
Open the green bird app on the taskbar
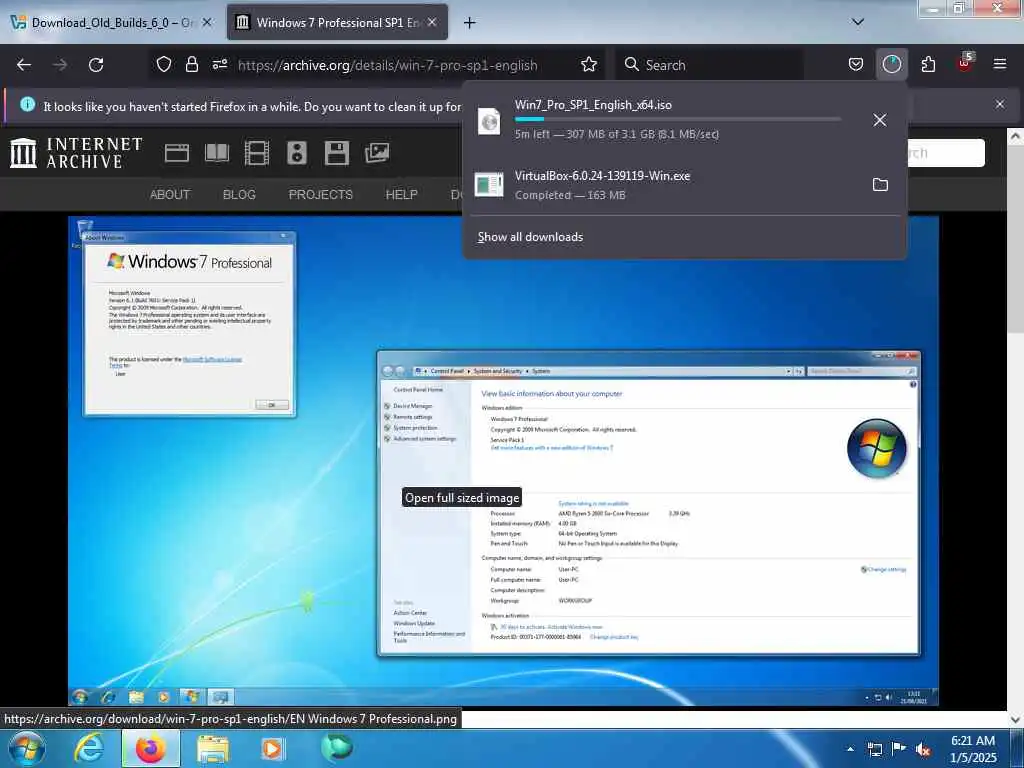(336, 747)
